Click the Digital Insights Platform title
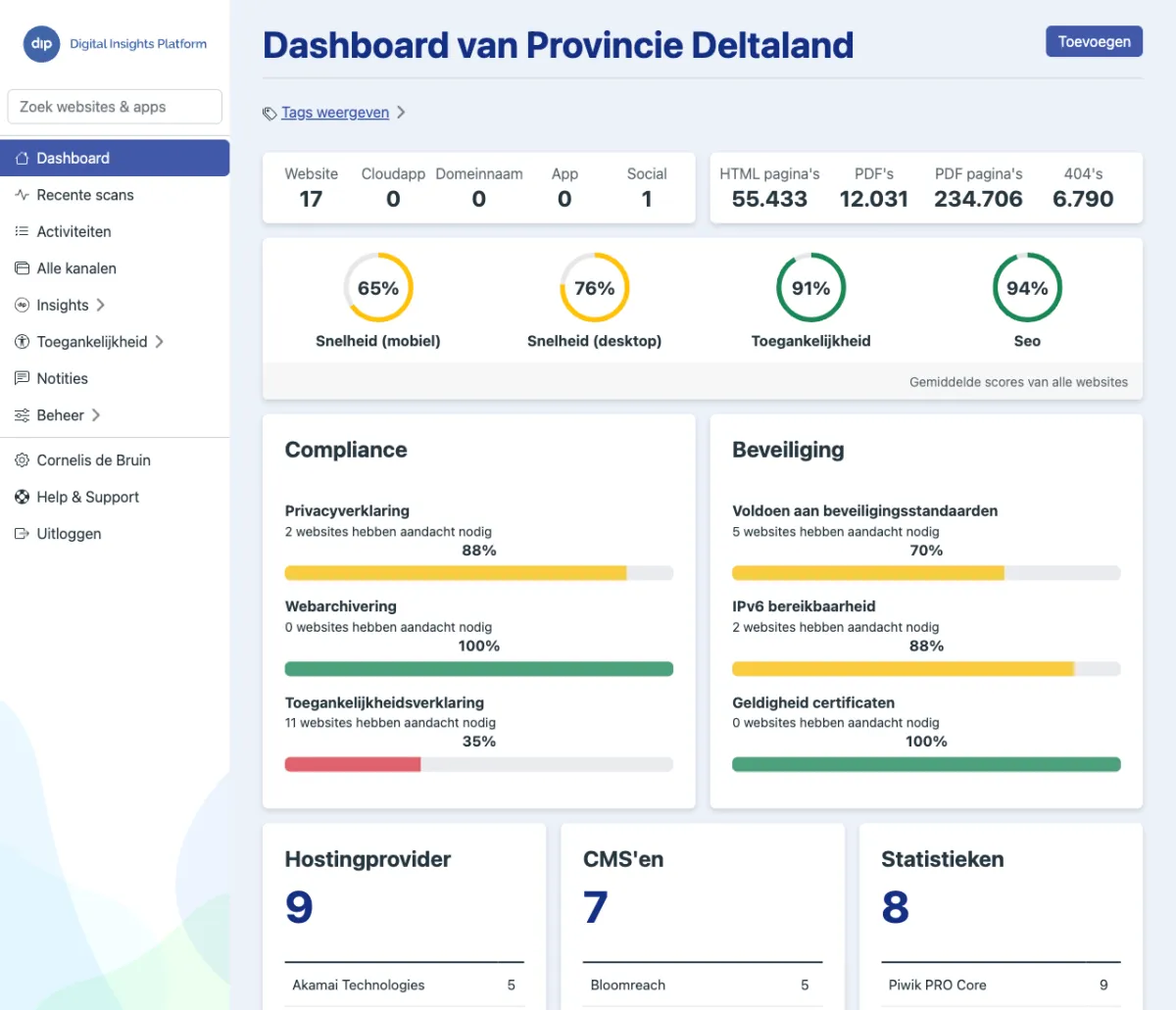Image resolution: width=1176 pixels, height=1010 pixels. (138, 44)
